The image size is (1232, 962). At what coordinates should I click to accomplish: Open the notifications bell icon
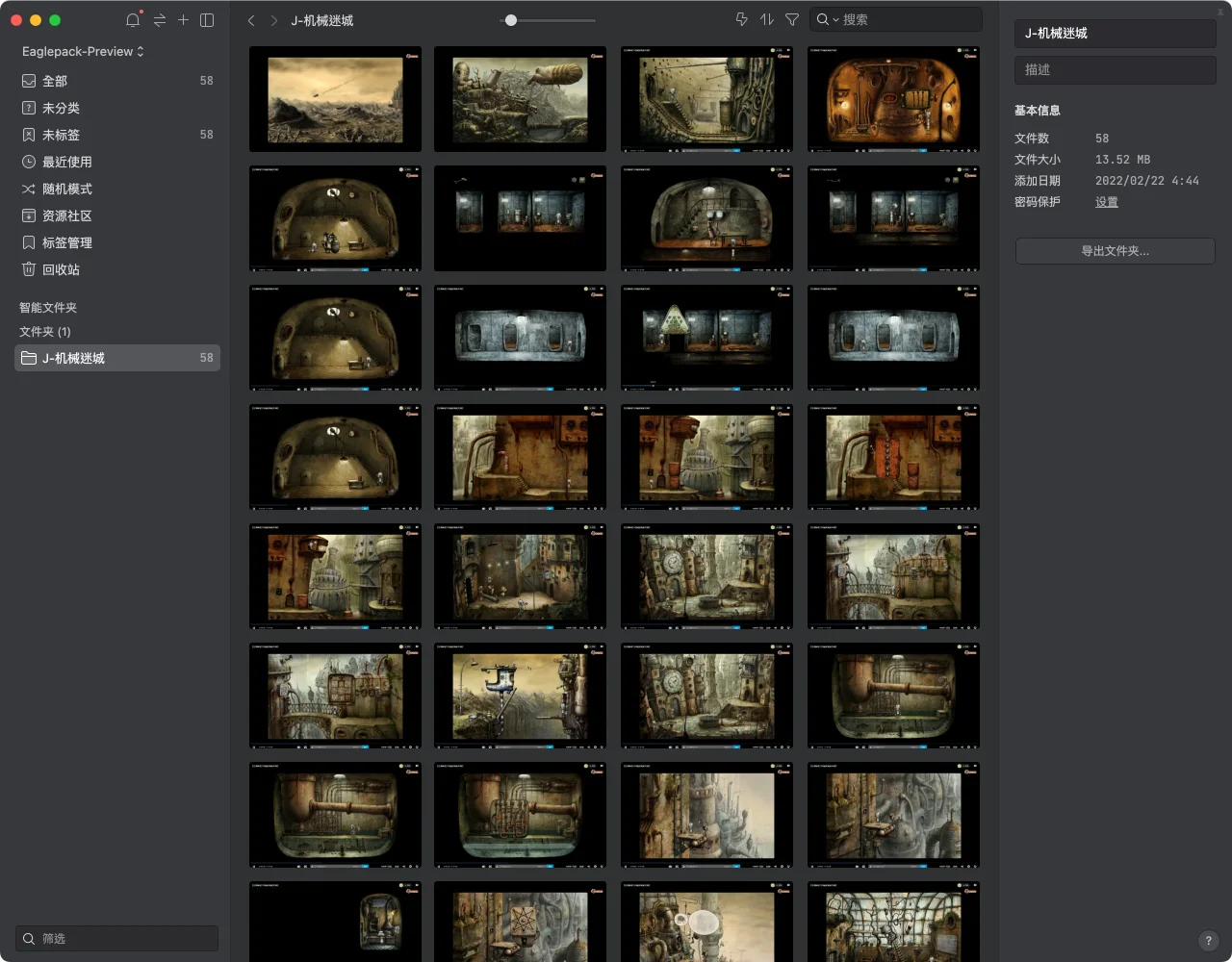tap(133, 19)
